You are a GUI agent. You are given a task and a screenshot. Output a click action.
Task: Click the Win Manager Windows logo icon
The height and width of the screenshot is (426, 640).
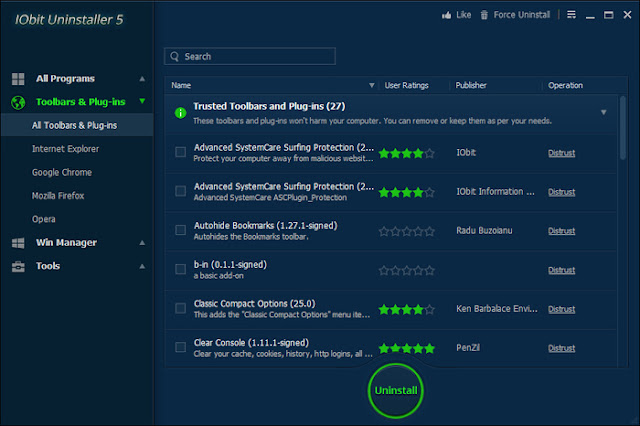[18, 243]
